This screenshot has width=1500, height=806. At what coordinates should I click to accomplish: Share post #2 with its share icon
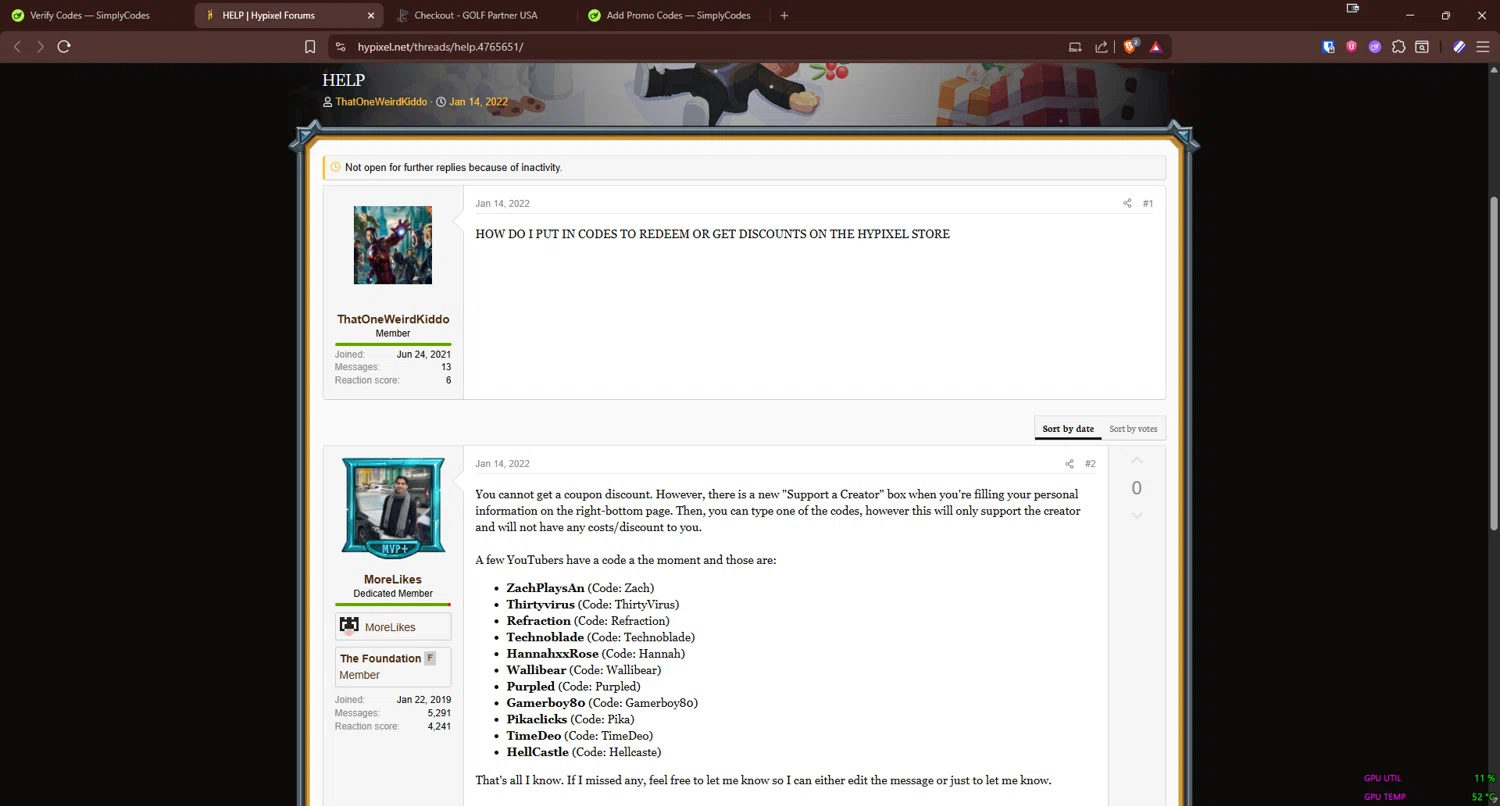point(1069,464)
